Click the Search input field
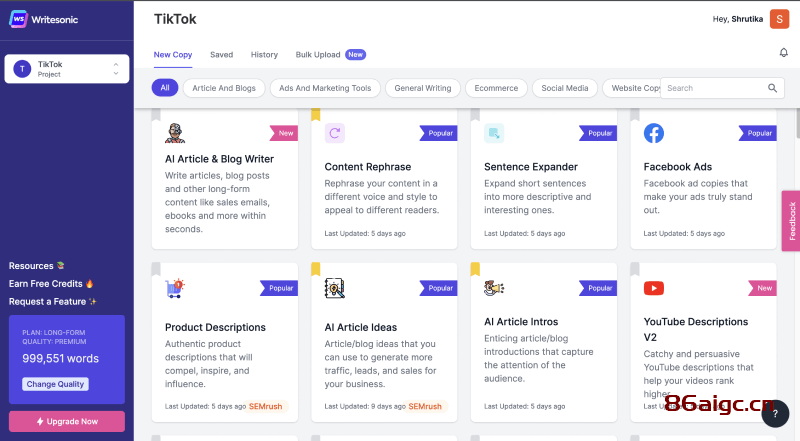This screenshot has width=800, height=441. 722,88
